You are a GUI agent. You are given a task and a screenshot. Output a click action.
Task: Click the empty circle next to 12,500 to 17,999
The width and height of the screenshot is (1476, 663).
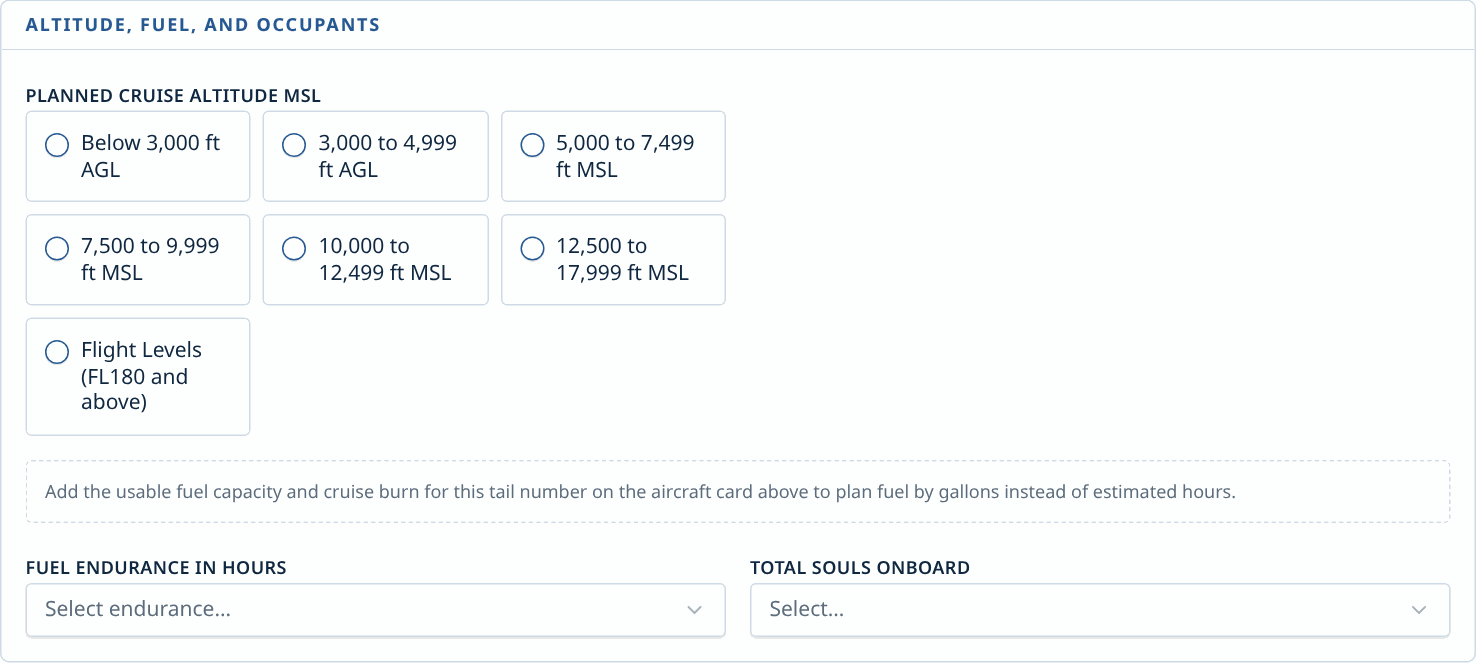pos(532,248)
